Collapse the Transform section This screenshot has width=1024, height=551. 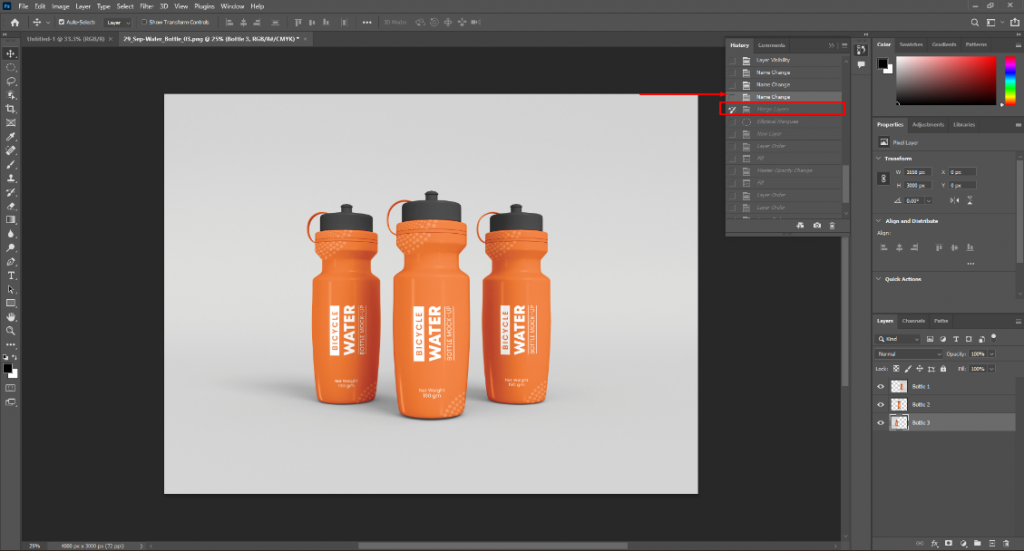pos(878,159)
